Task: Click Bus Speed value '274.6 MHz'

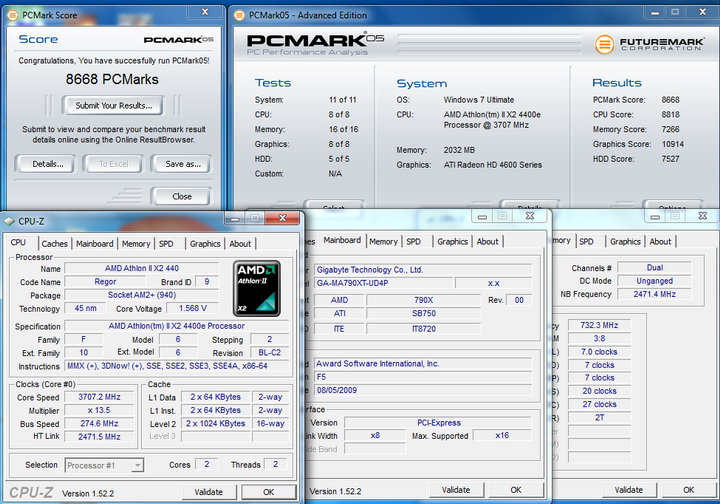Action: pos(99,424)
